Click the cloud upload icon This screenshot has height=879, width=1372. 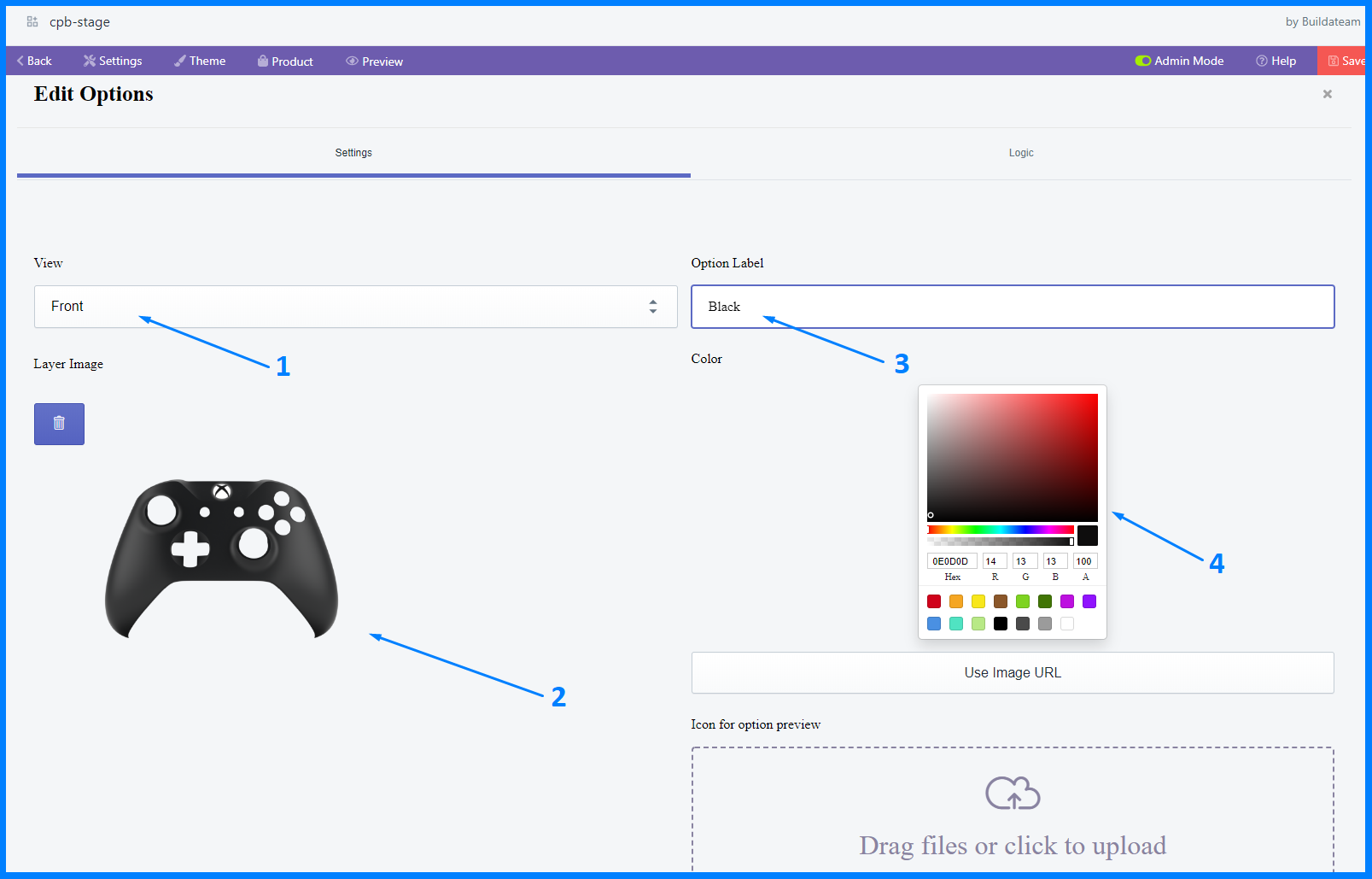coord(1013,793)
